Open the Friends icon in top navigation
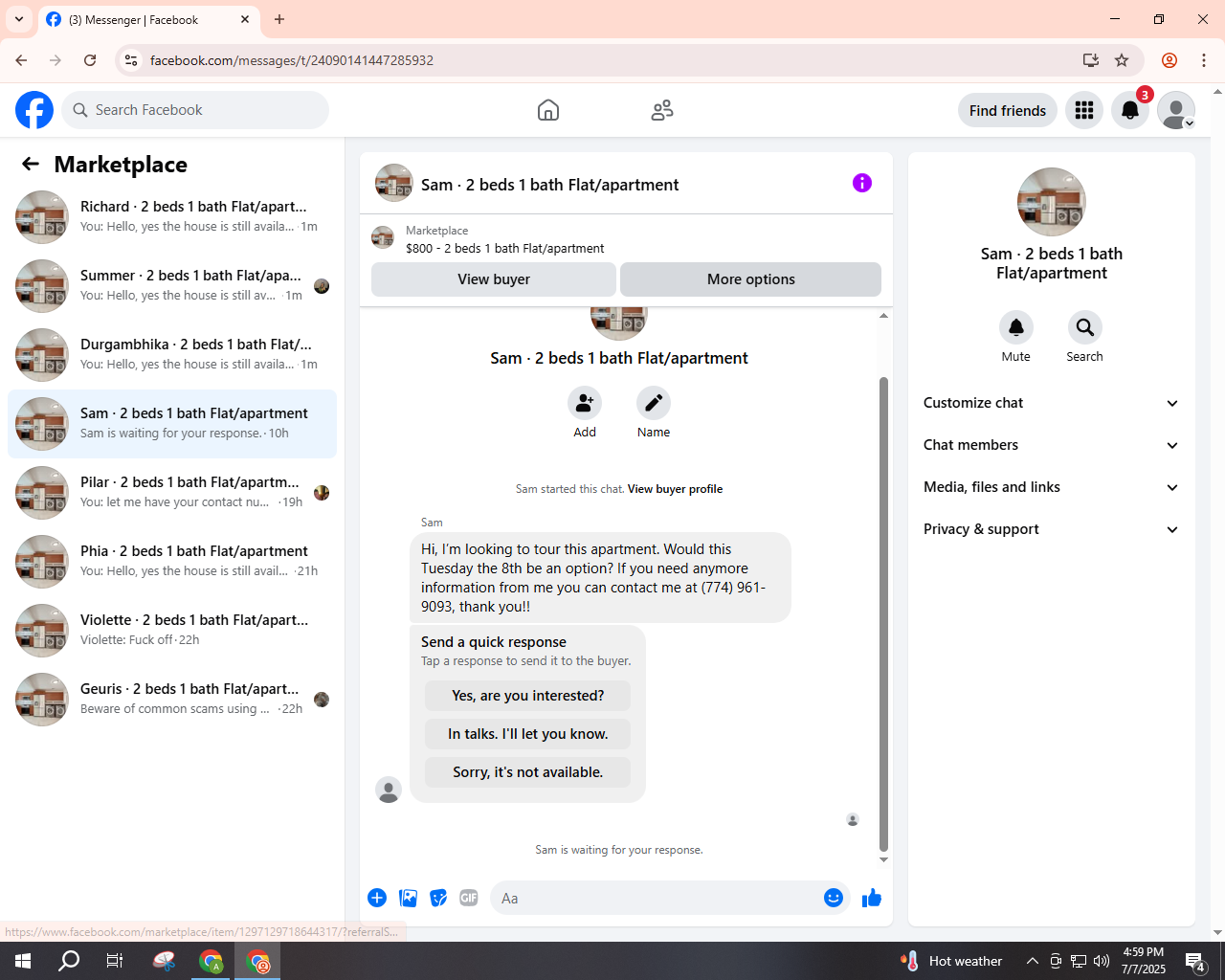The width and height of the screenshot is (1225, 980). click(x=662, y=110)
